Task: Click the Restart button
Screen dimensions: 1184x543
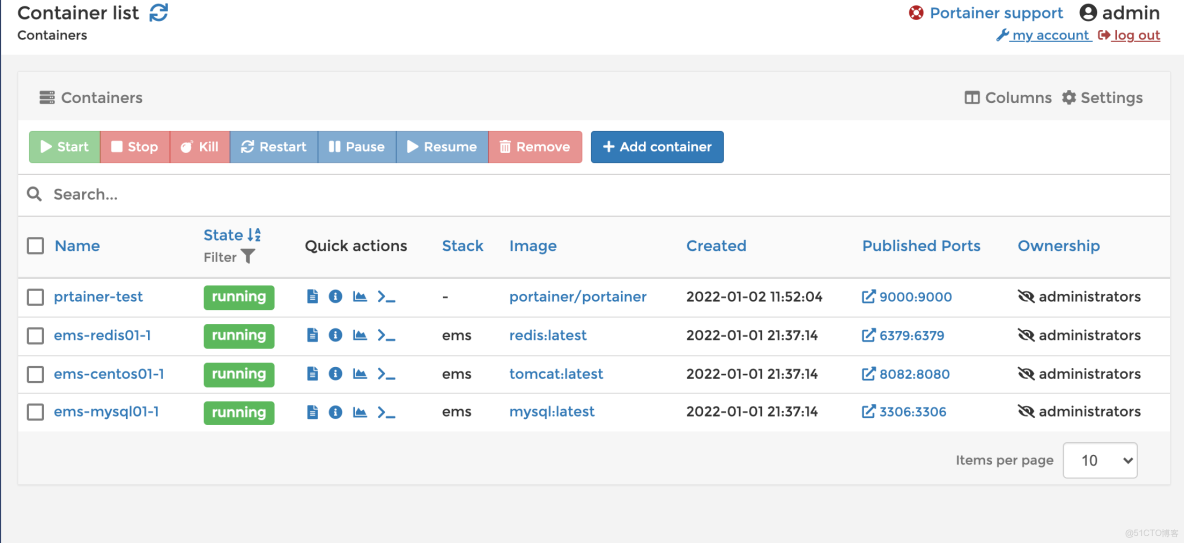Action: tap(273, 147)
